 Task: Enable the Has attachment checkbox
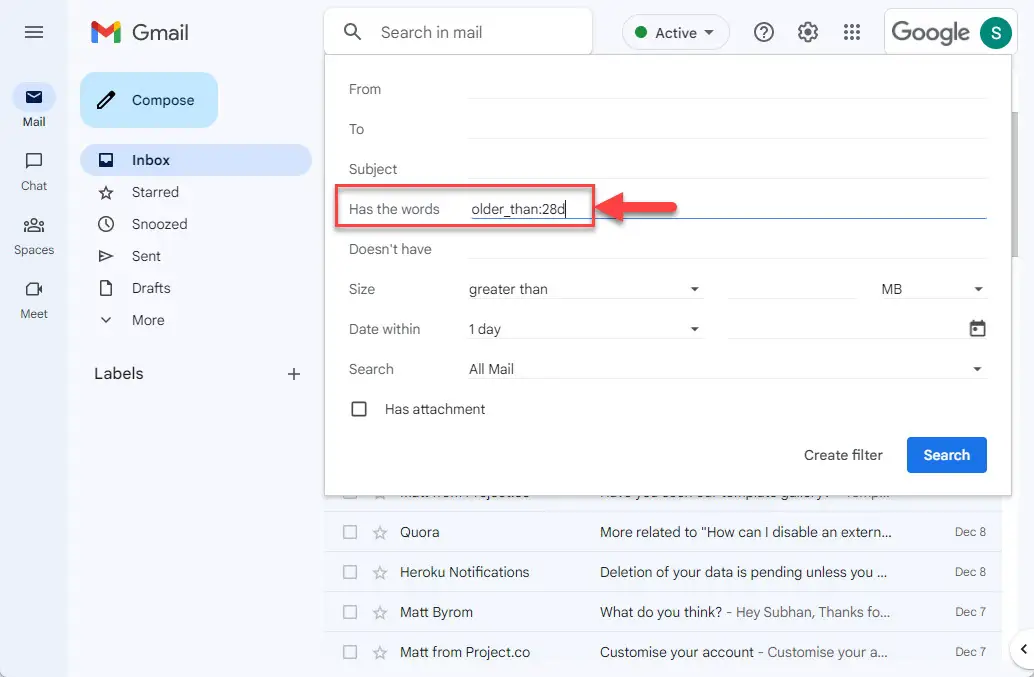pos(359,409)
